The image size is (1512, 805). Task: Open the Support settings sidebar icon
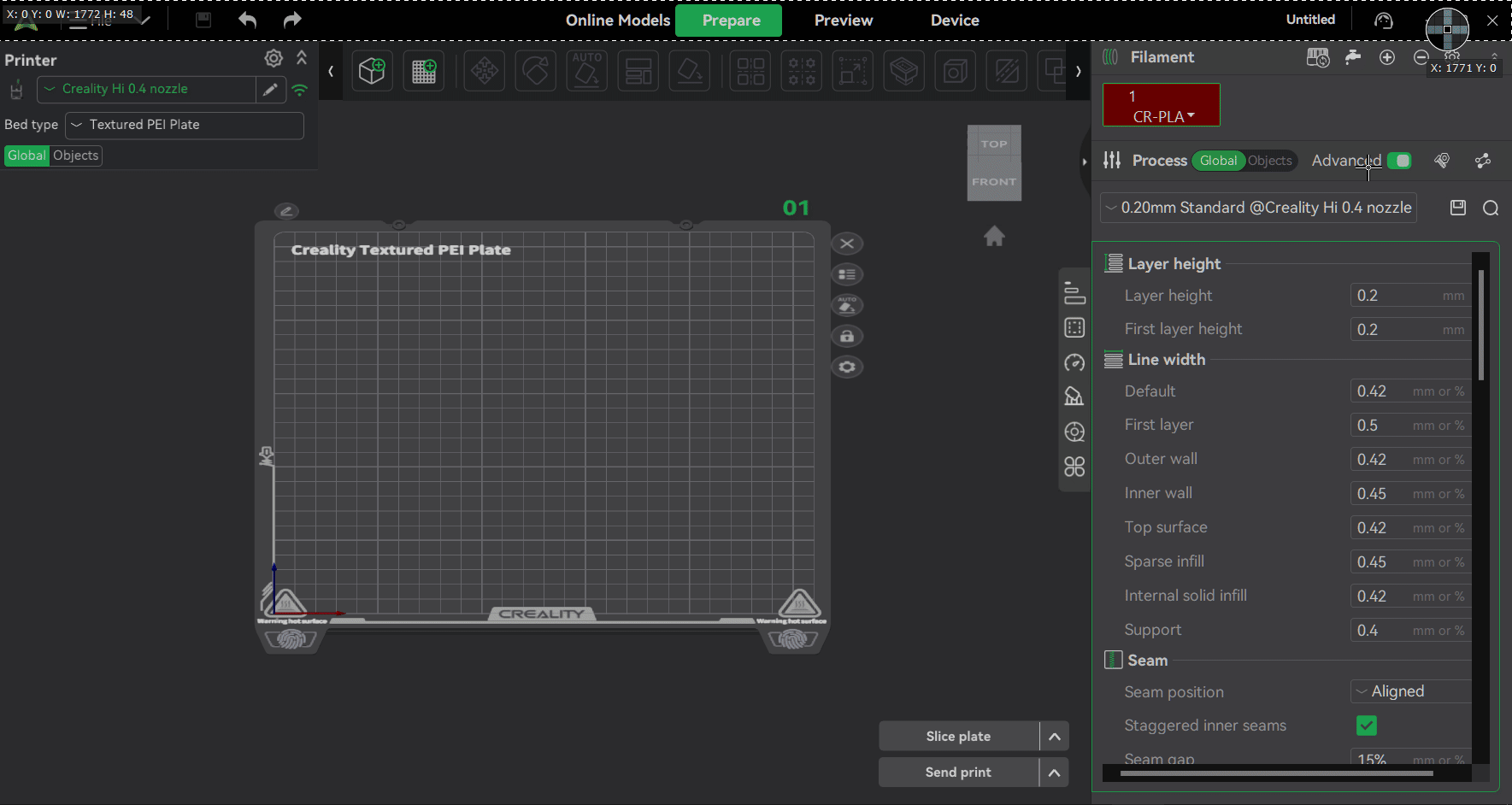(x=1074, y=397)
